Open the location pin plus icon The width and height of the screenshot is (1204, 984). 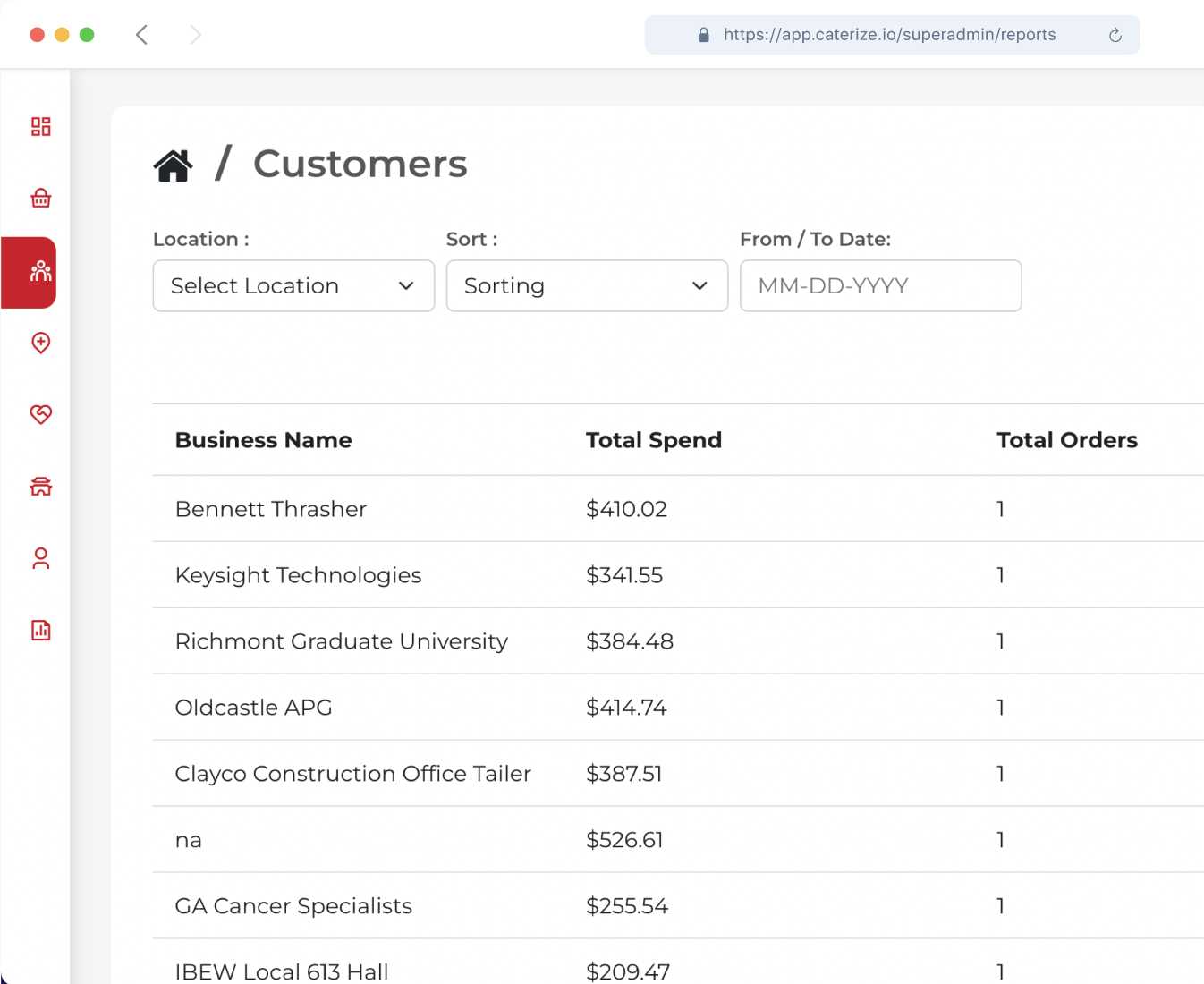[40, 343]
